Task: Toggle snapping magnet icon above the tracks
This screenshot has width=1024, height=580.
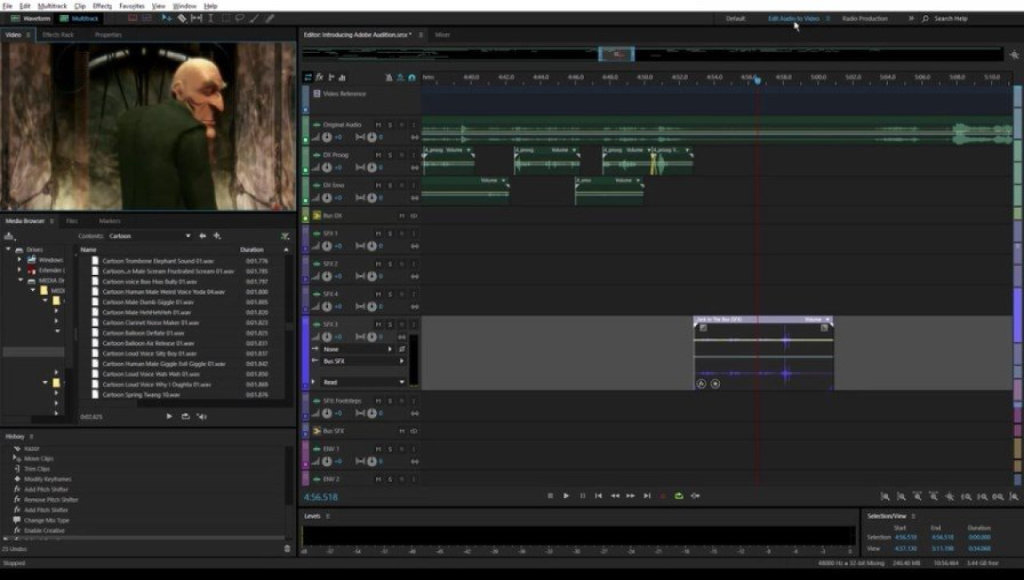Action: click(x=412, y=77)
